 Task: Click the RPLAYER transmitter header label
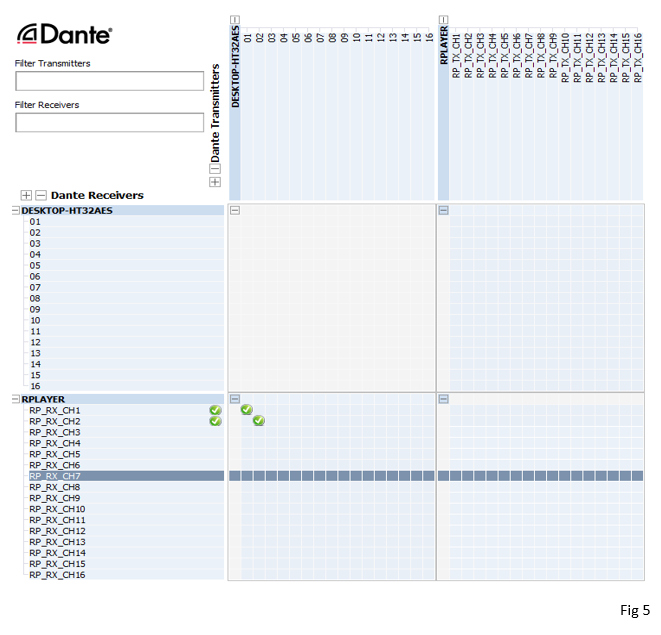coord(443,60)
